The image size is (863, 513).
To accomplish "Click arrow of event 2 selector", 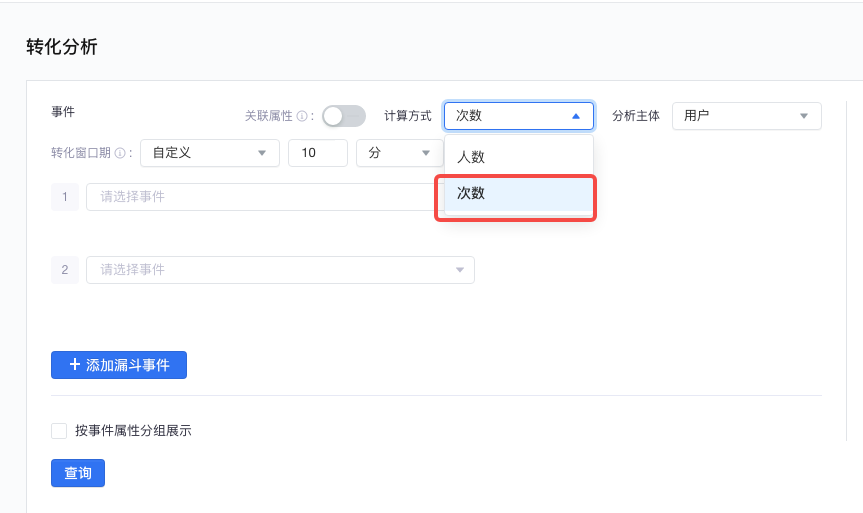I will point(460,270).
